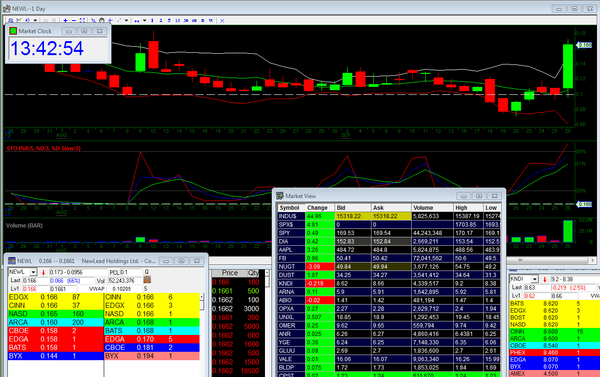Click the BYX 0.144 bid row in the NEWL window
The width and height of the screenshot is (600, 377).
(x=55, y=356)
